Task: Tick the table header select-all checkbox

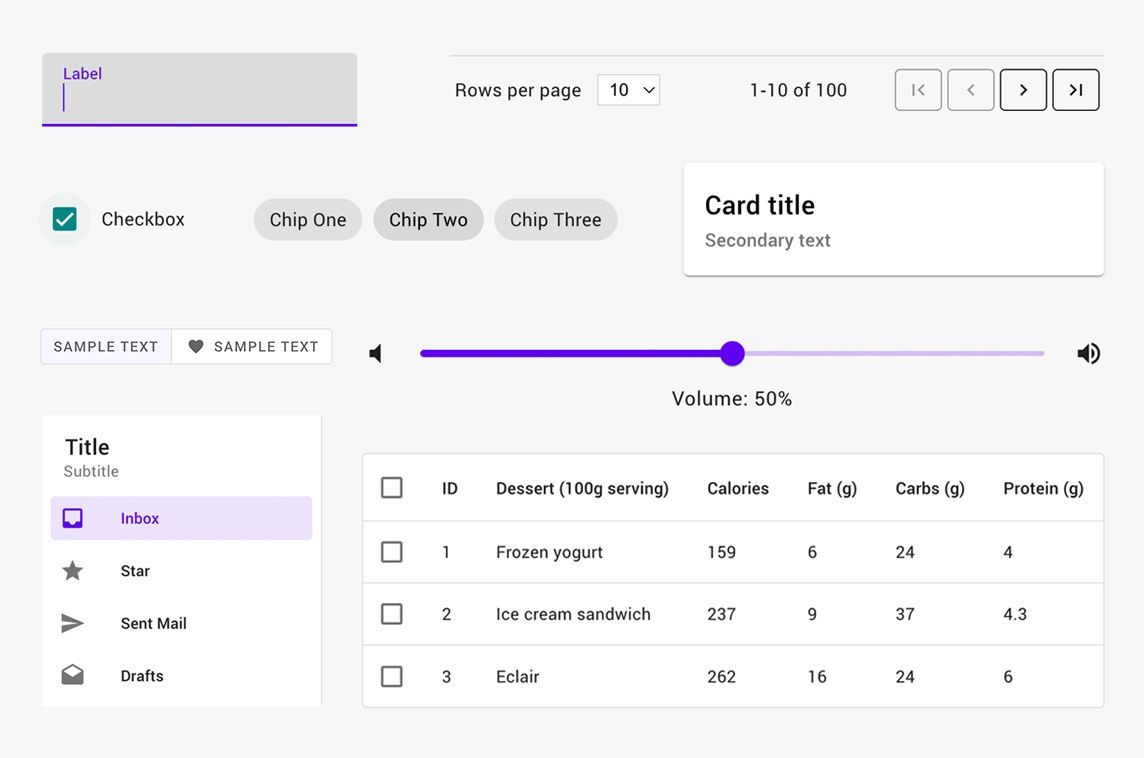Action: (x=392, y=487)
